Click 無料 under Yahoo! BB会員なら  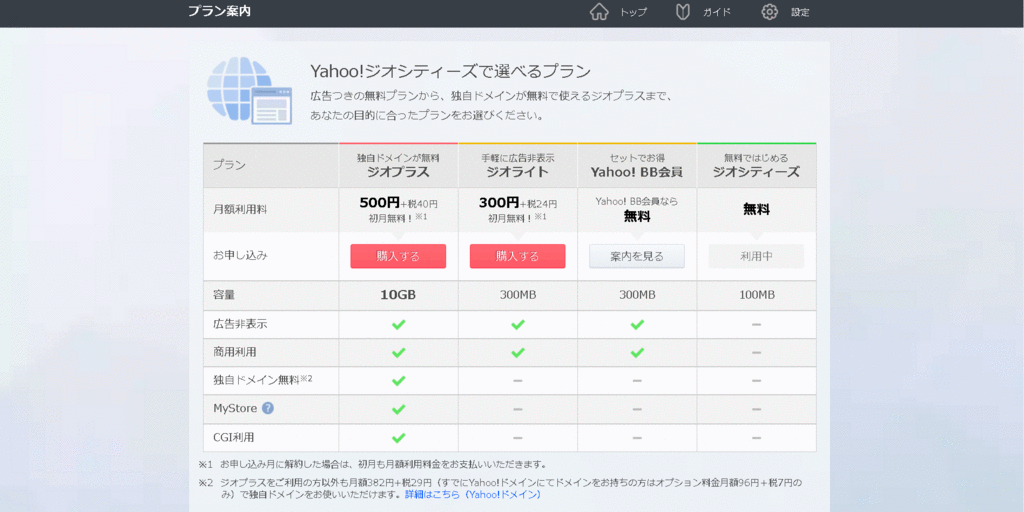point(637,216)
